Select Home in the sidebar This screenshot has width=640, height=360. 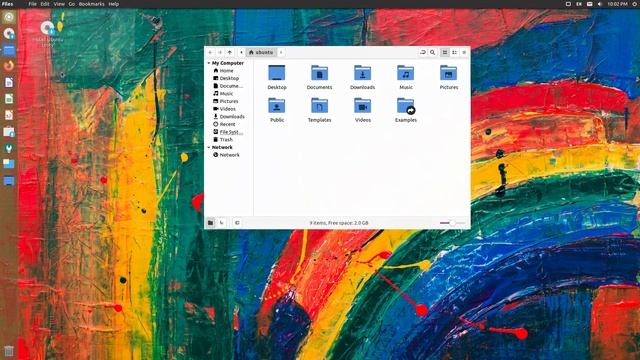coord(223,71)
